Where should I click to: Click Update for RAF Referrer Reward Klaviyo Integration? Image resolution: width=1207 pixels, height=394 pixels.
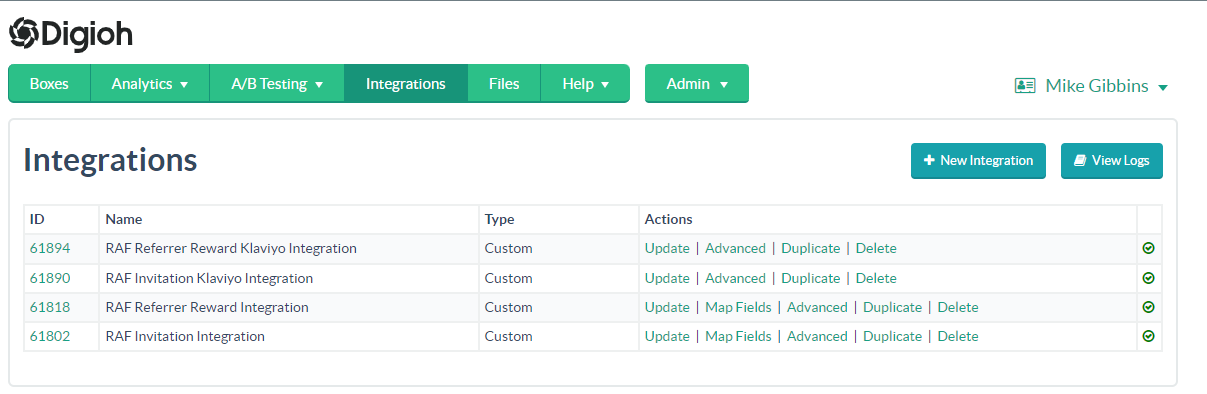667,248
